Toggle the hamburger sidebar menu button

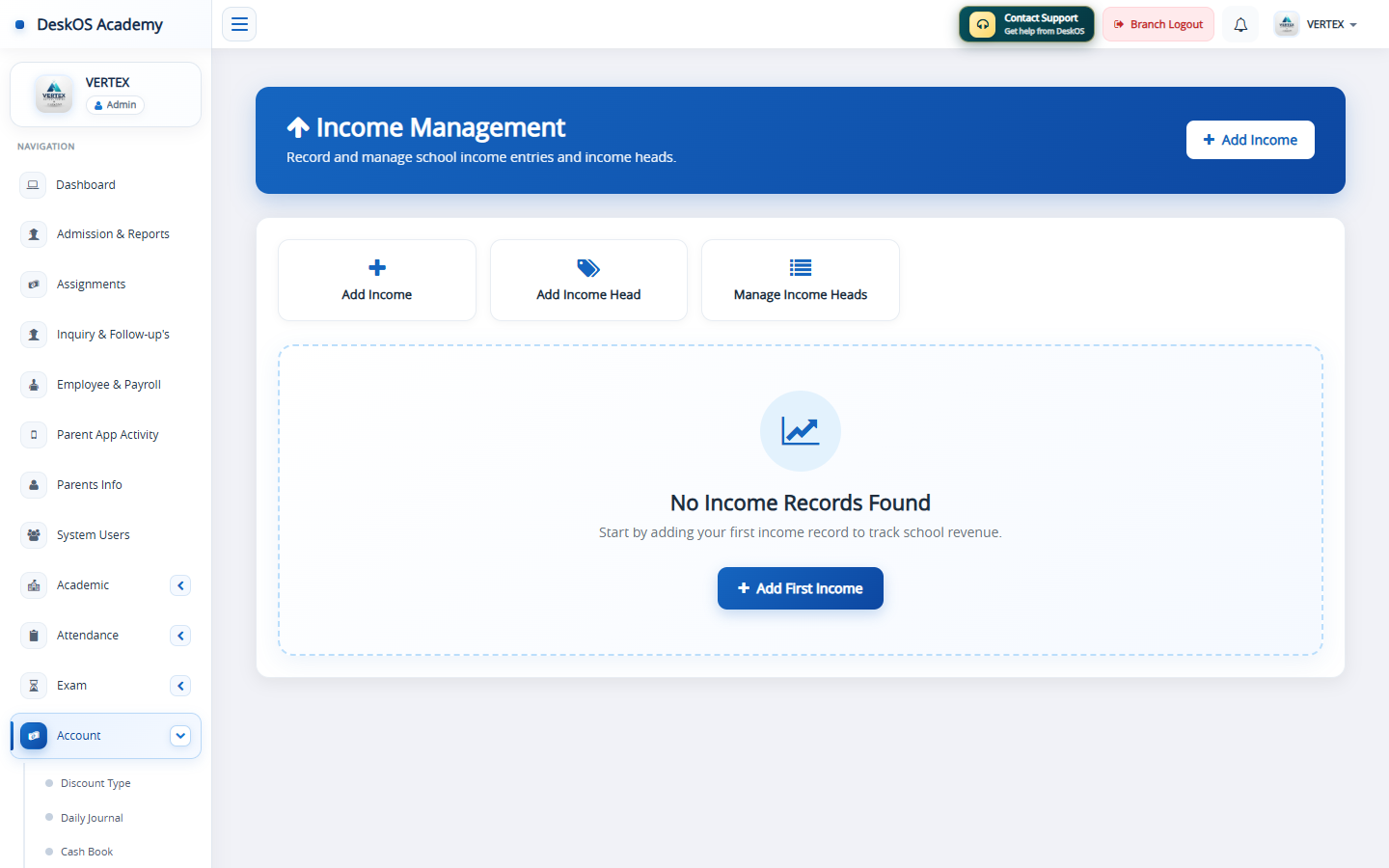(x=239, y=24)
